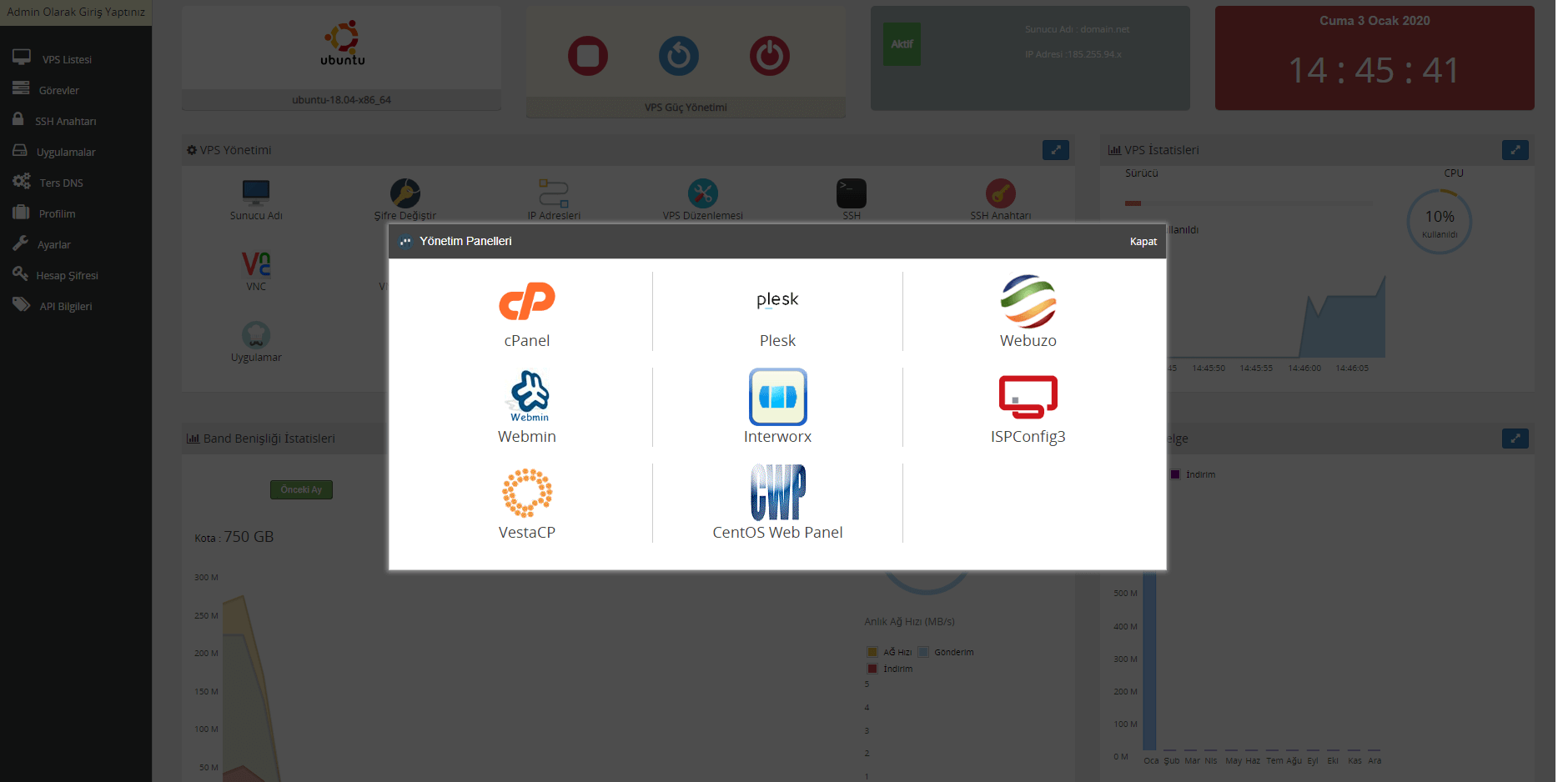Click the Önceki Ay button
This screenshot has width=1568, height=782.
301,489
